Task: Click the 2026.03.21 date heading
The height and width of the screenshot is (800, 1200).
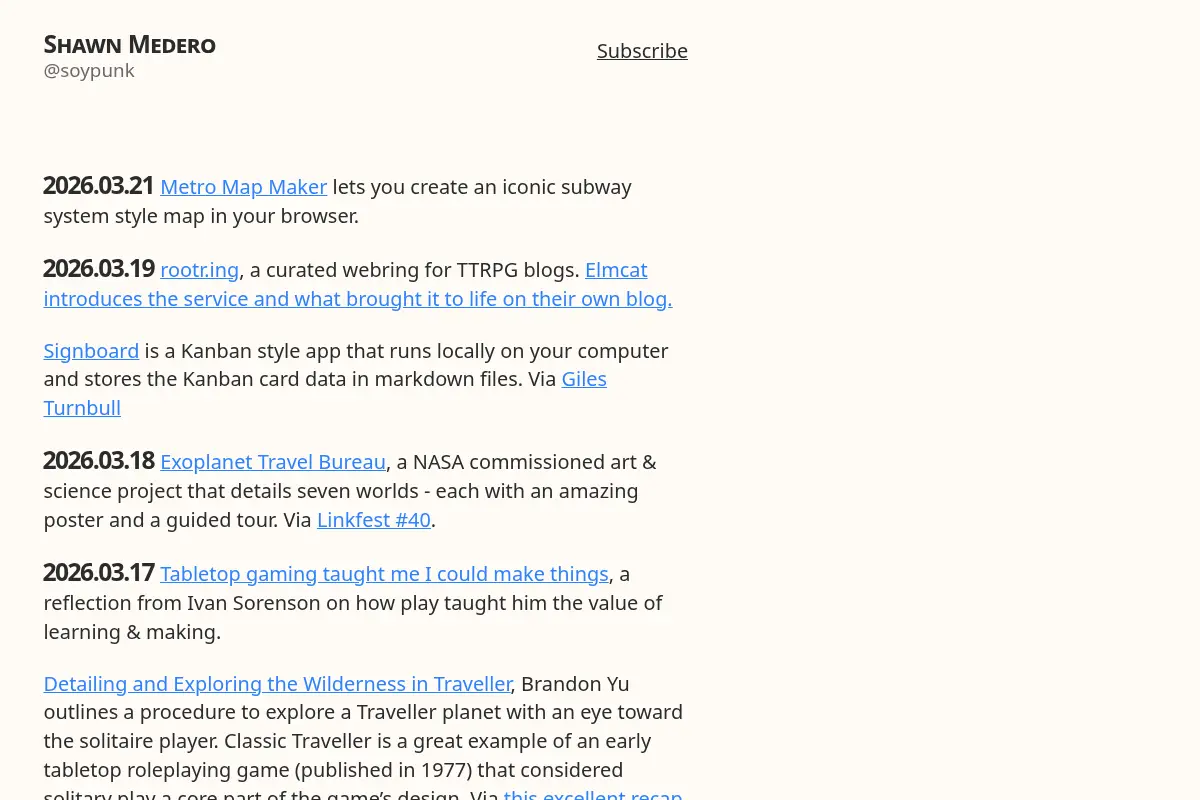Action: (99, 186)
